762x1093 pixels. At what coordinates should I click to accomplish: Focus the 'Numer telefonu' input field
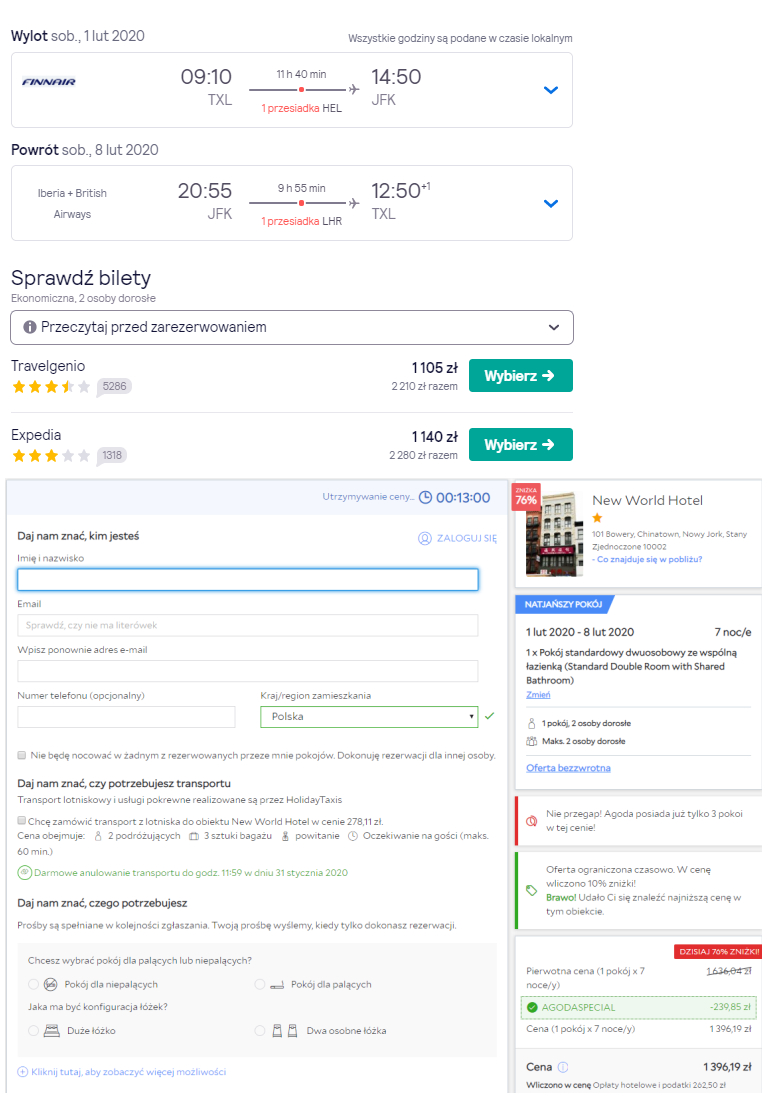[126, 717]
